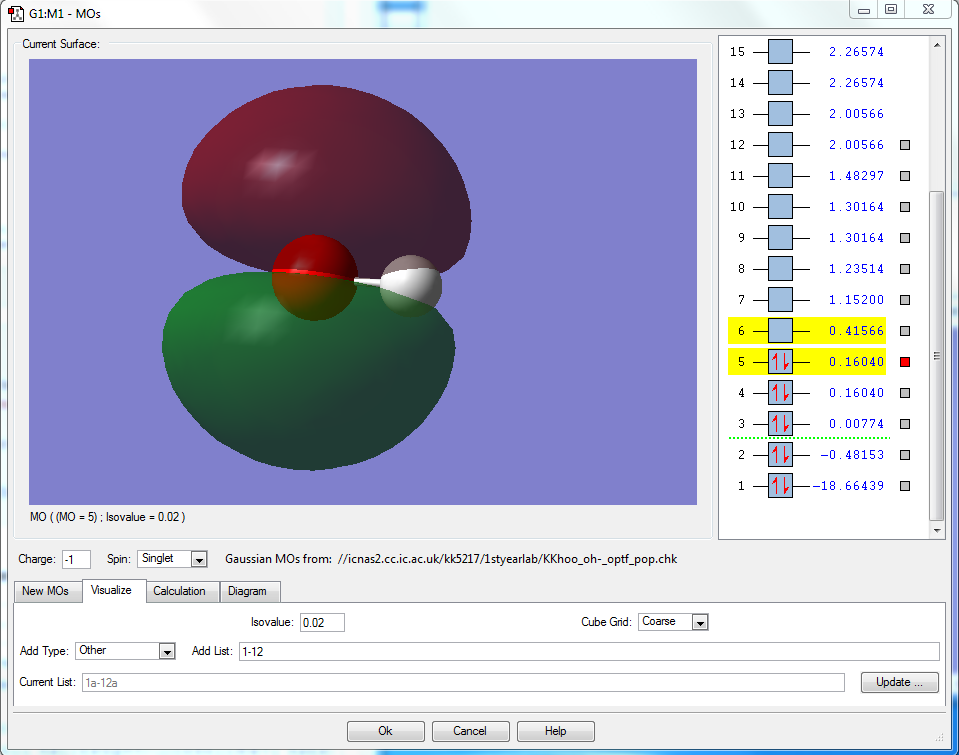The height and width of the screenshot is (755, 959).
Task: Select the MO 6 orbital box
Action: click(780, 331)
